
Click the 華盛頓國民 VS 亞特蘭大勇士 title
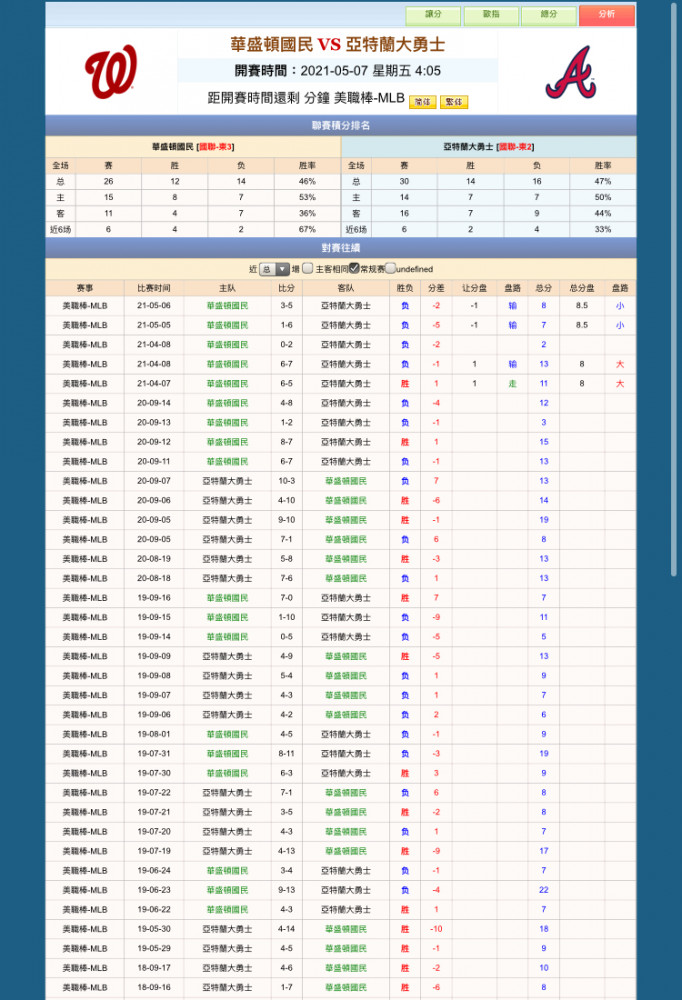[337, 45]
